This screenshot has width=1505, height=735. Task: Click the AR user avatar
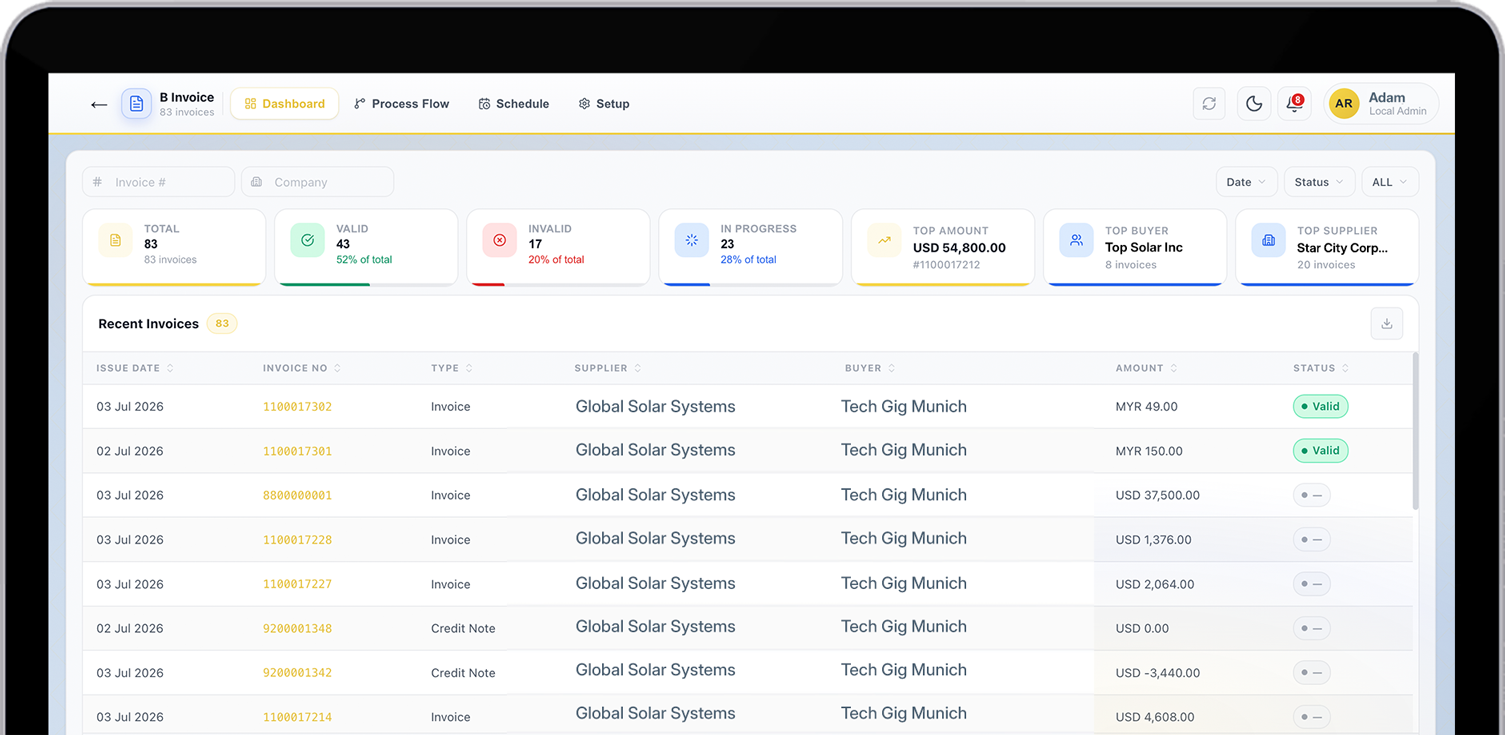tap(1344, 104)
